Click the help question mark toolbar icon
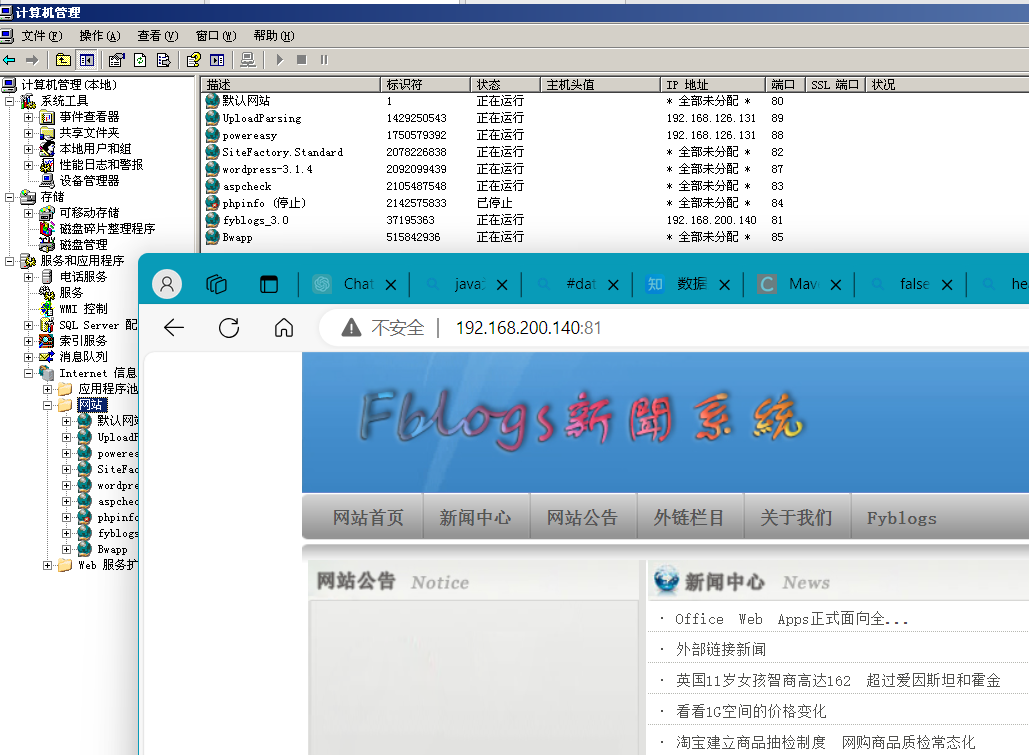 pos(192,60)
